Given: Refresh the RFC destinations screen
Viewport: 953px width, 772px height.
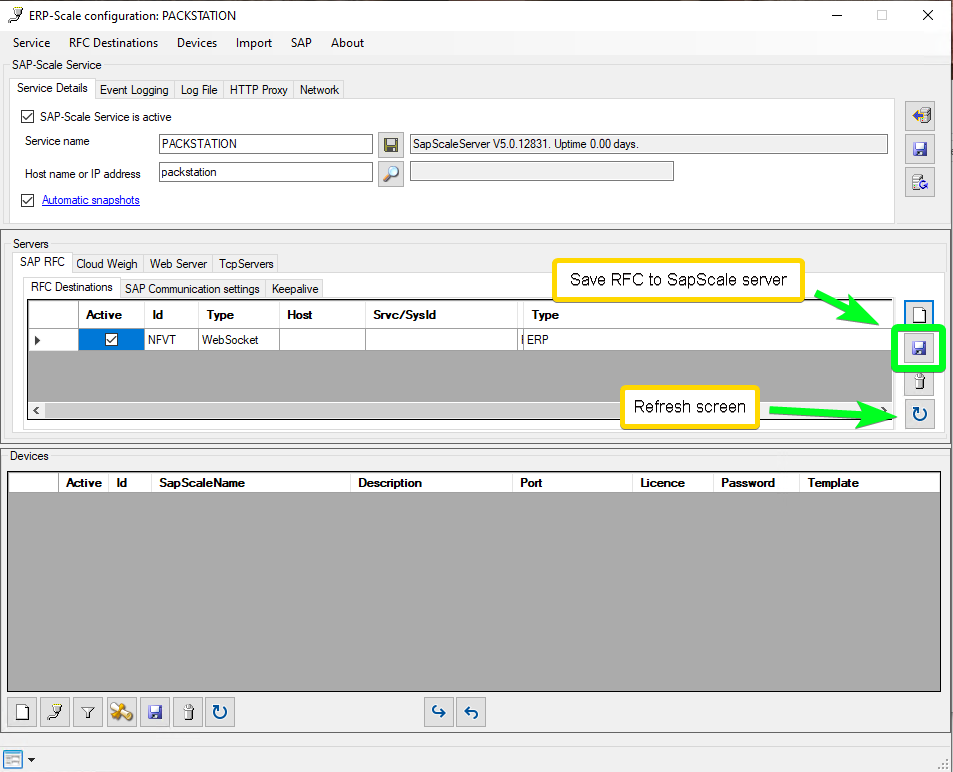Looking at the screenshot, I should pos(919,413).
